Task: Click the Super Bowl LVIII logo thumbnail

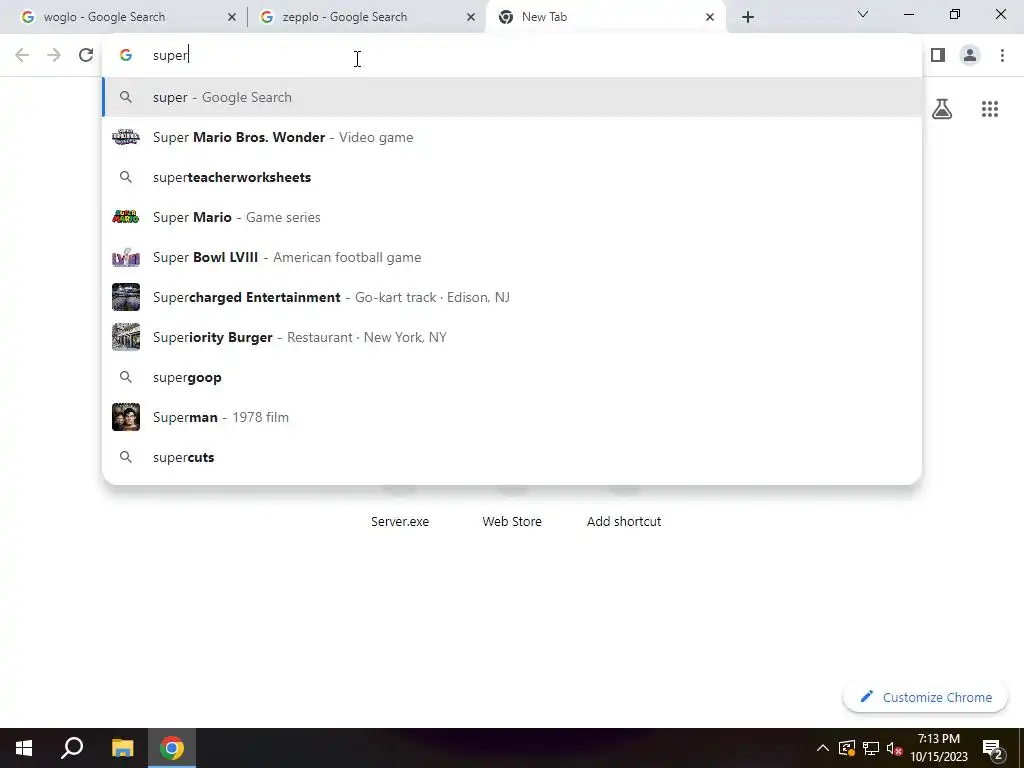Action: click(x=126, y=257)
